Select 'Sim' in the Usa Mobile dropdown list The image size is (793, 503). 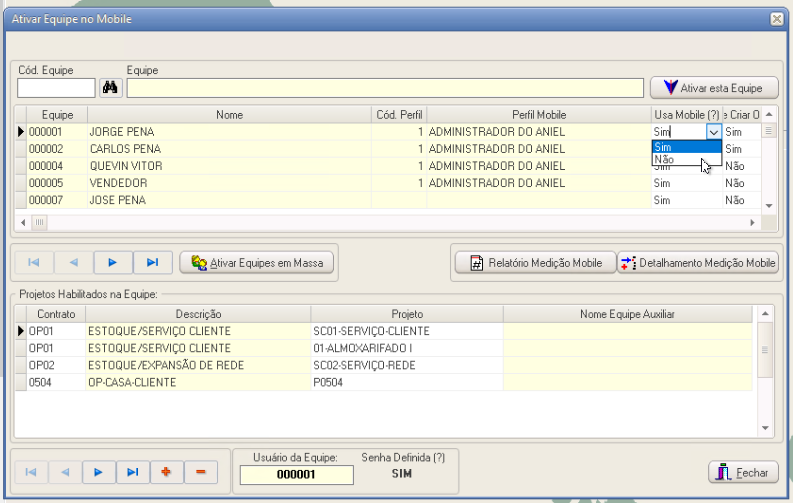point(685,146)
